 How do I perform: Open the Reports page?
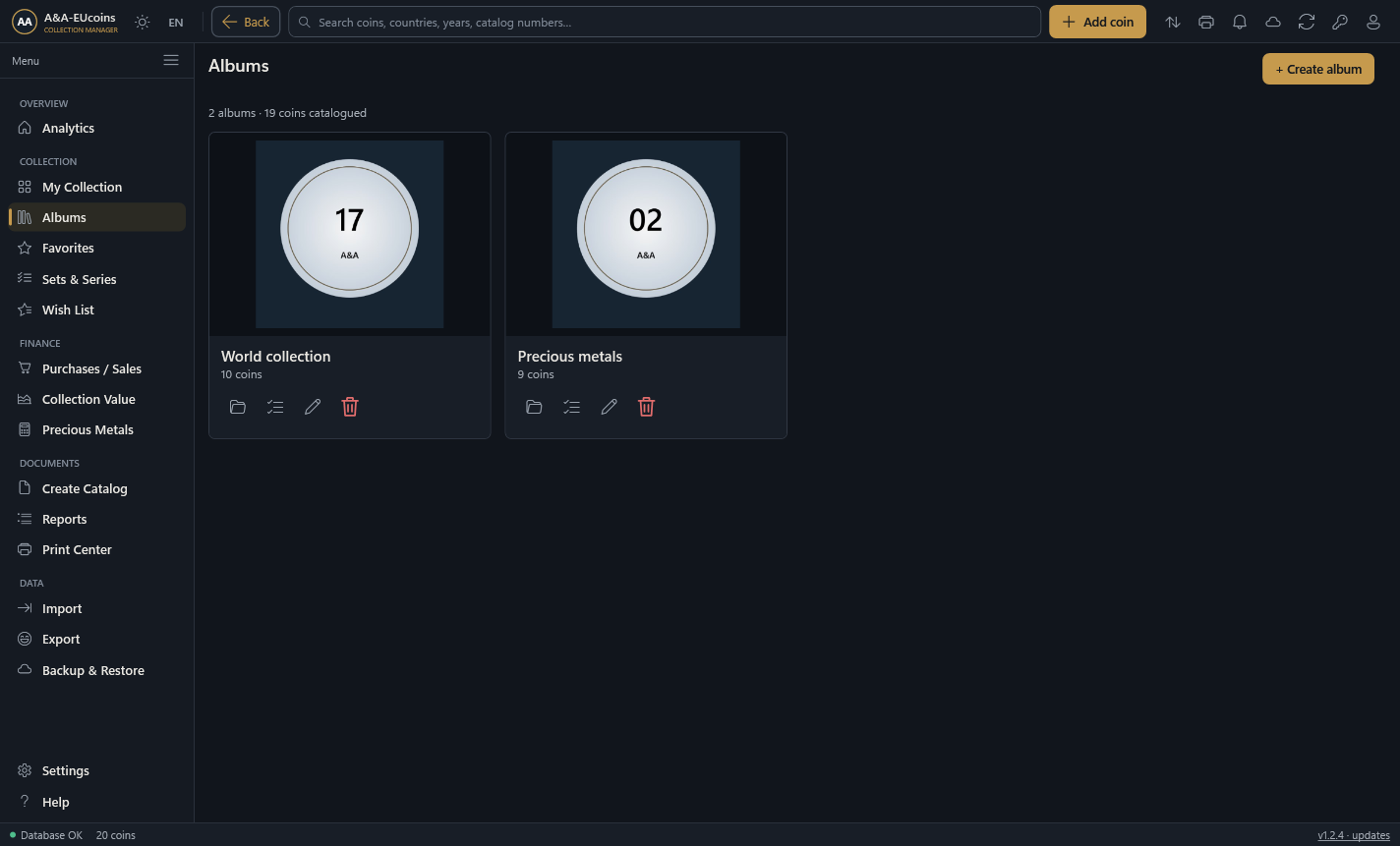tap(96, 519)
